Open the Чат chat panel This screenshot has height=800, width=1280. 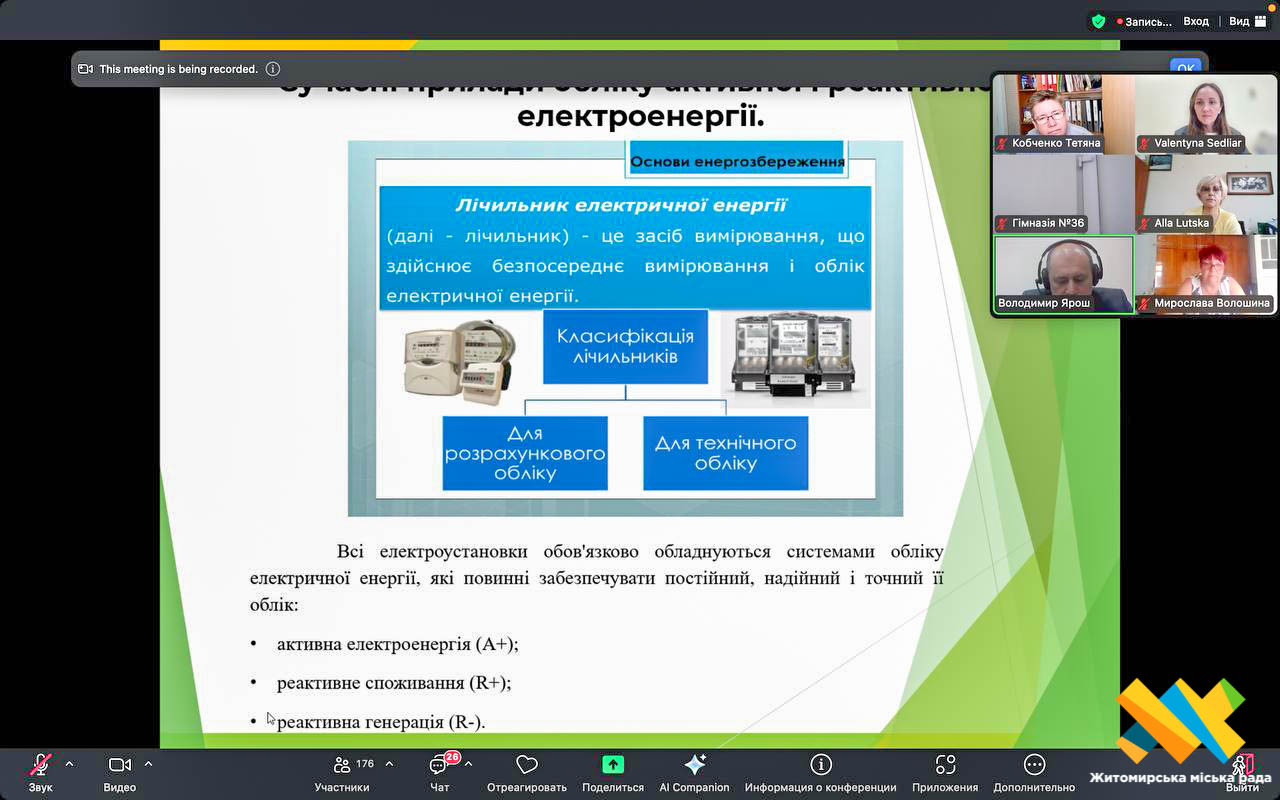(439, 766)
